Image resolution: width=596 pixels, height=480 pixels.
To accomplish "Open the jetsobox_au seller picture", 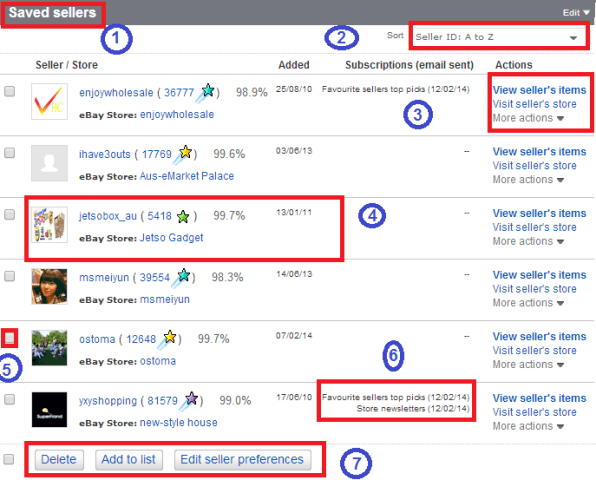I will 49,225.
